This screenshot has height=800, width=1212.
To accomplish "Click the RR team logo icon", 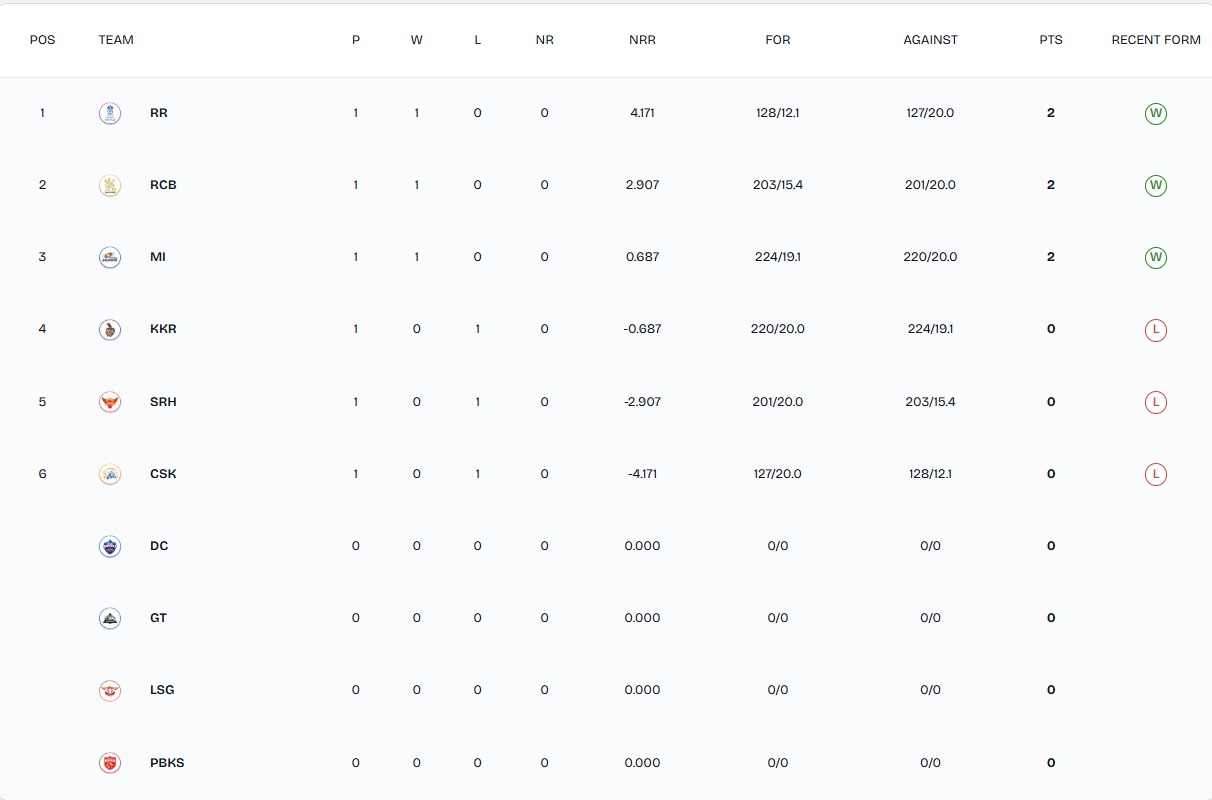I will point(110,113).
